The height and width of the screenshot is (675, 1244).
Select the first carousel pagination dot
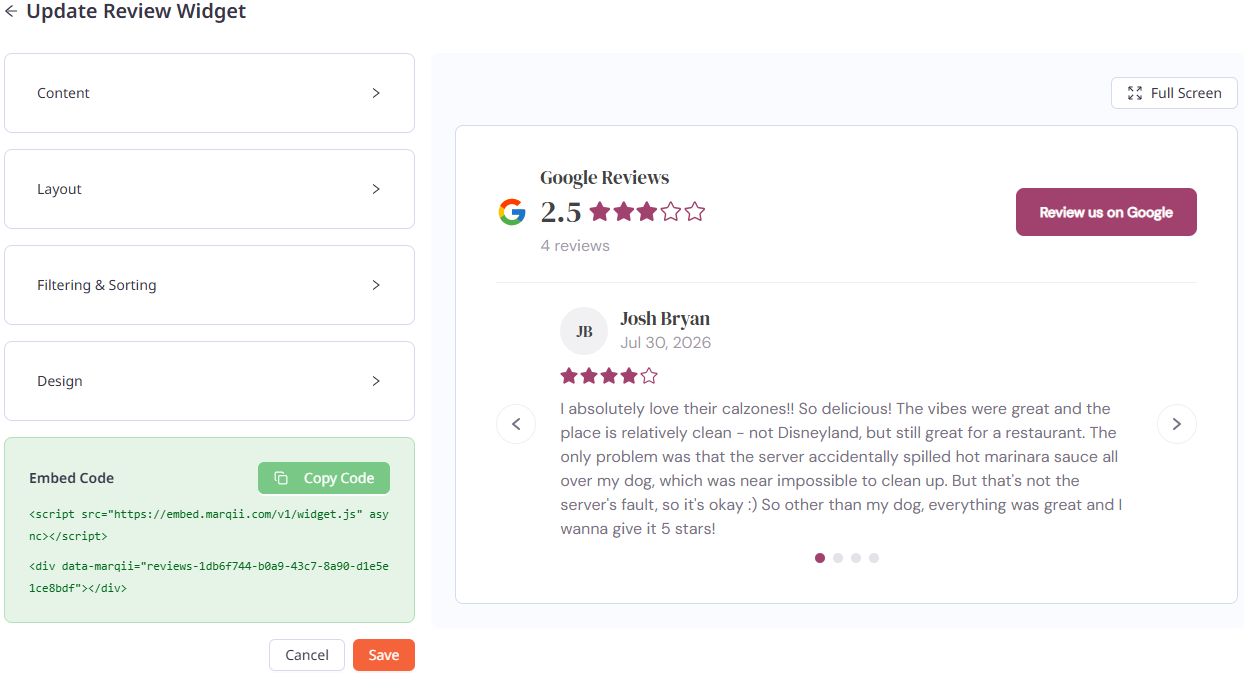tap(820, 558)
